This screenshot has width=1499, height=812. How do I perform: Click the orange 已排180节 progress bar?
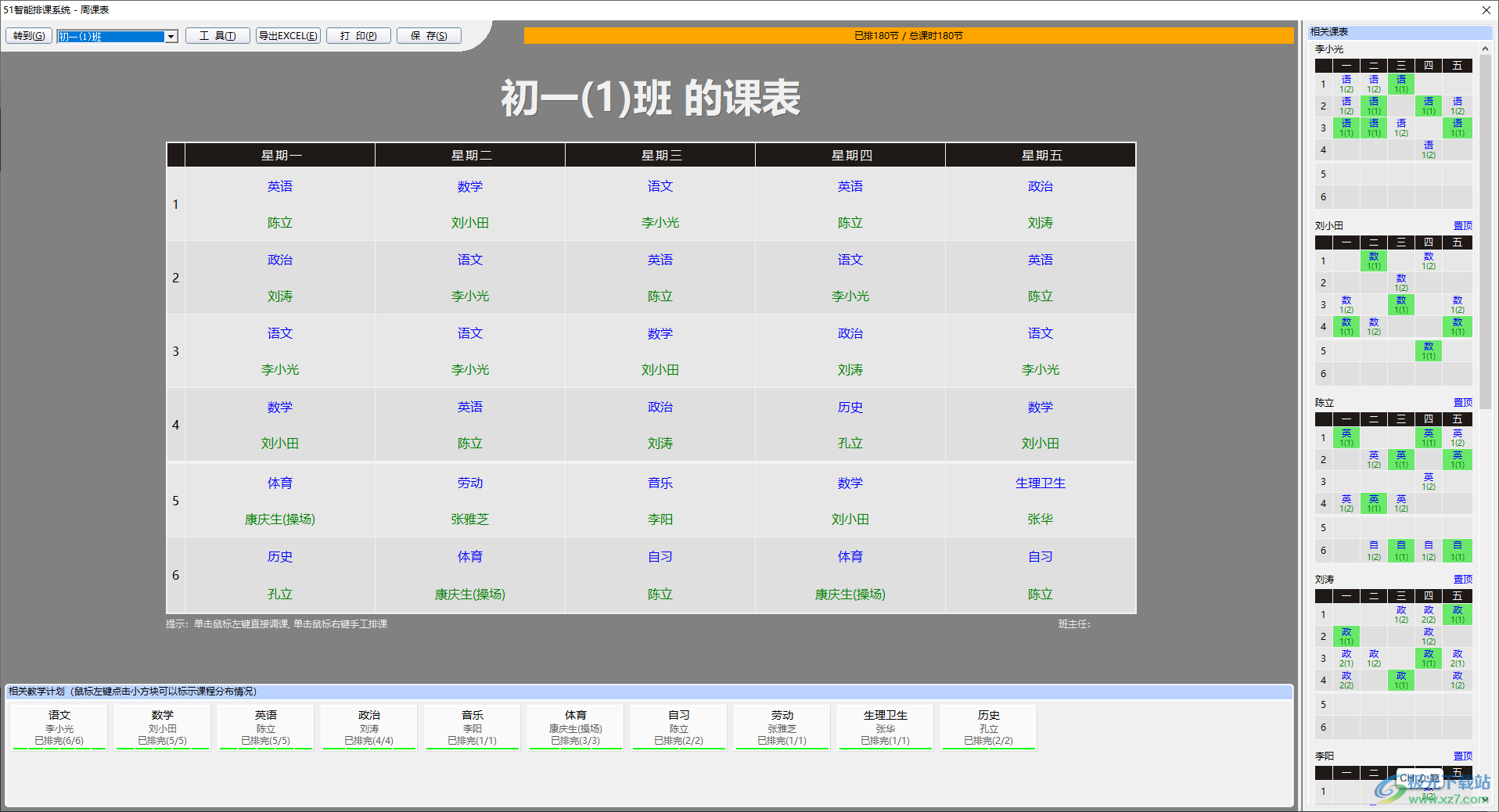pyautogui.click(x=908, y=36)
